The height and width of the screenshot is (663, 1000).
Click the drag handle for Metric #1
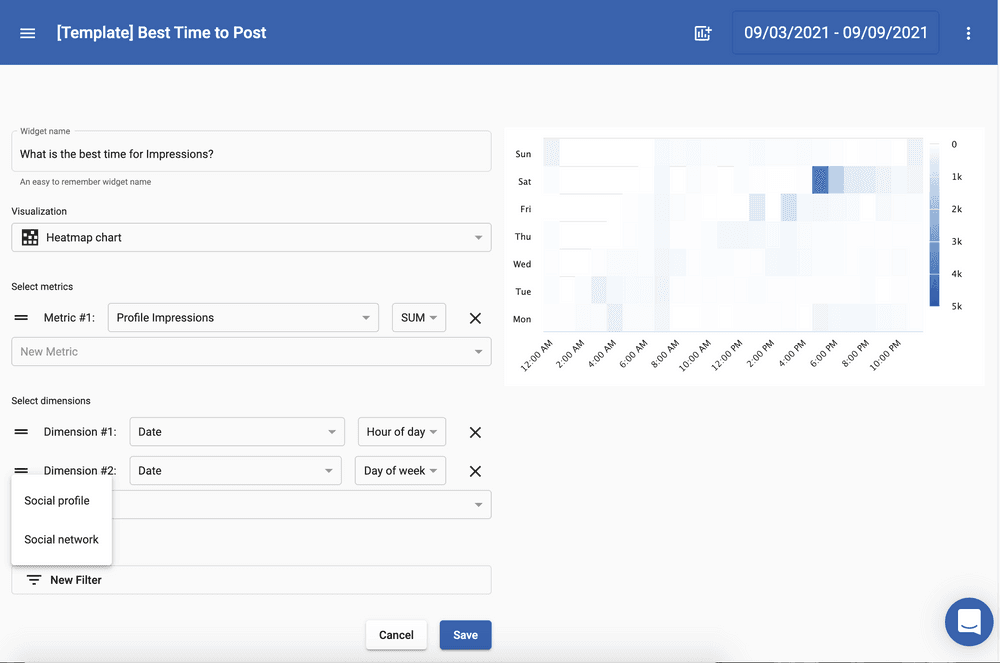[x=21, y=318]
